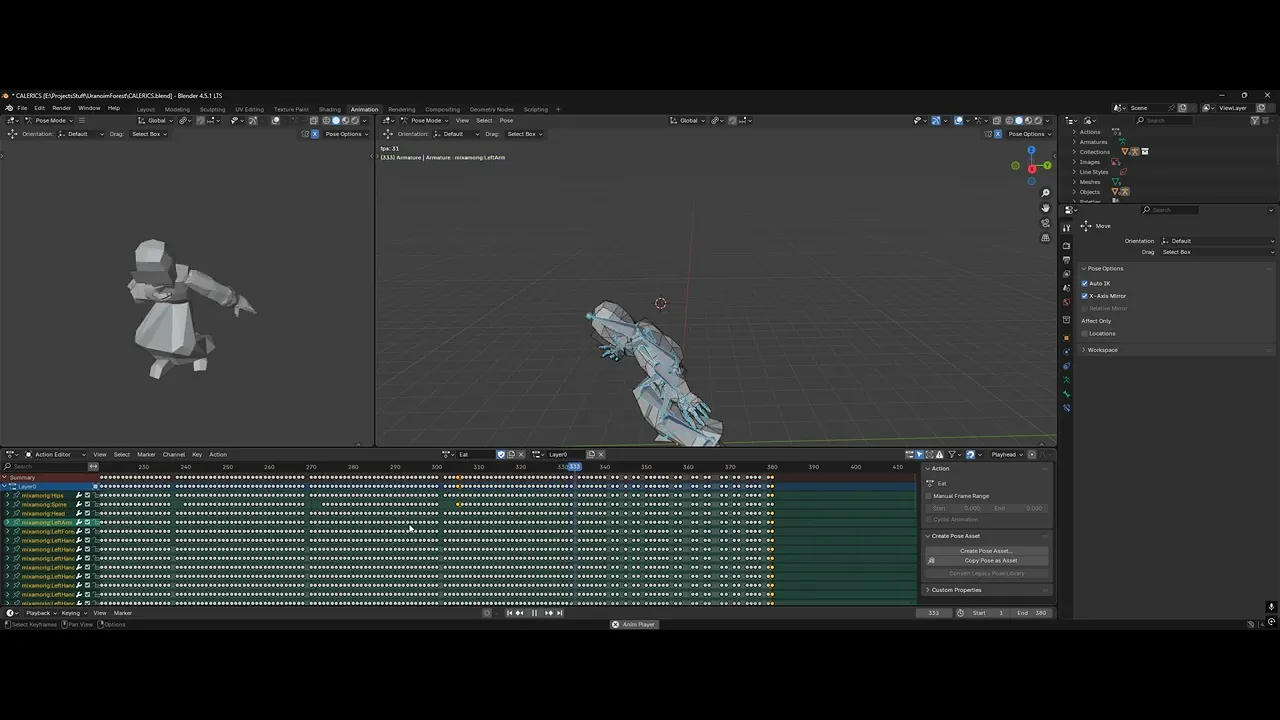The height and width of the screenshot is (720, 1280).
Task: Expand the Meshes row in the outliner
Action: [x=1074, y=182]
